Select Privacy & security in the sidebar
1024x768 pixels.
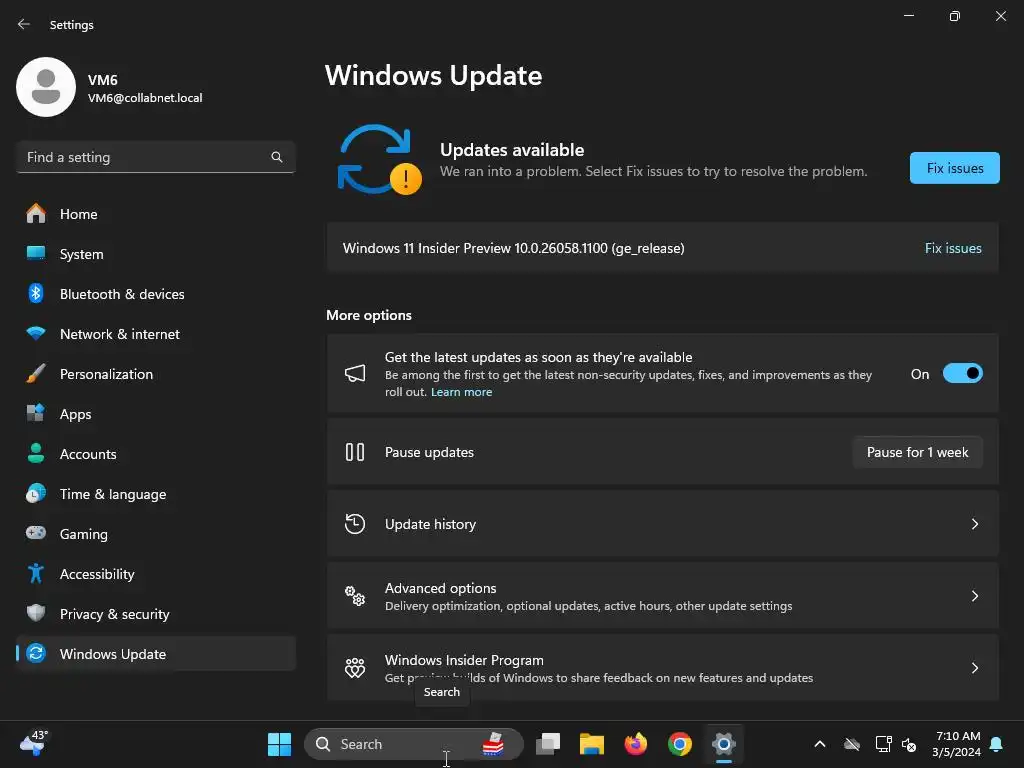point(156,613)
